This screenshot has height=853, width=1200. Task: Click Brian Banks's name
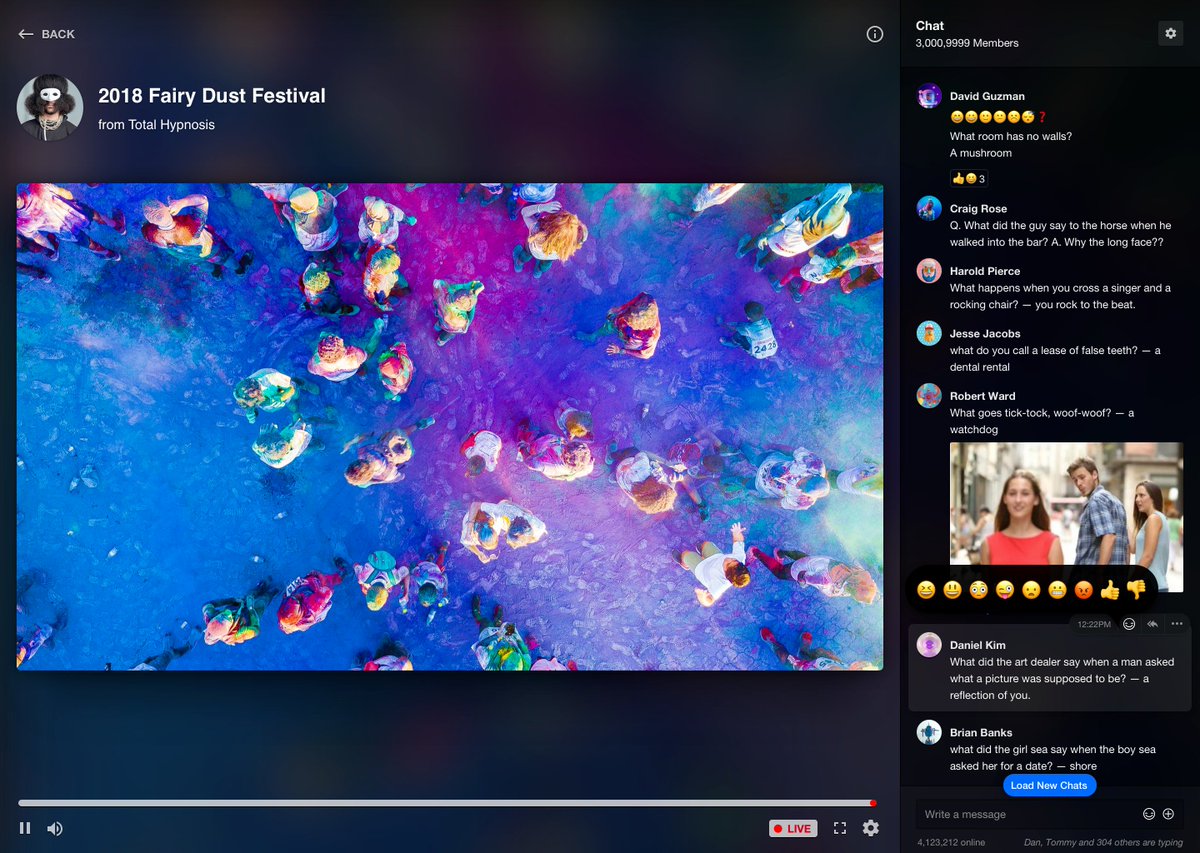tap(981, 732)
